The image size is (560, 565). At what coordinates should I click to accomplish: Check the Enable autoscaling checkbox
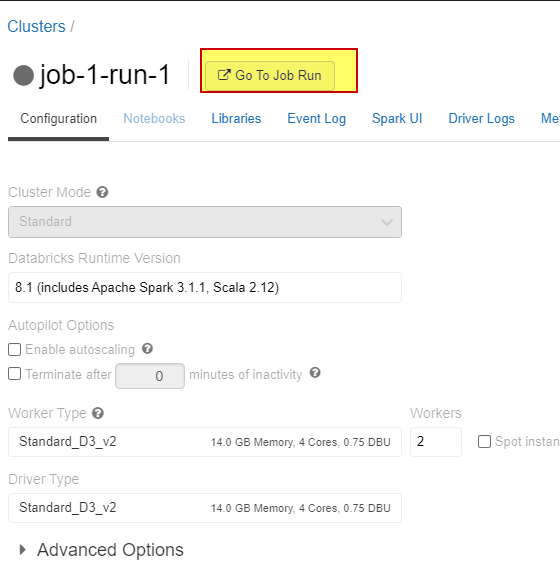click(x=14, y=349)
